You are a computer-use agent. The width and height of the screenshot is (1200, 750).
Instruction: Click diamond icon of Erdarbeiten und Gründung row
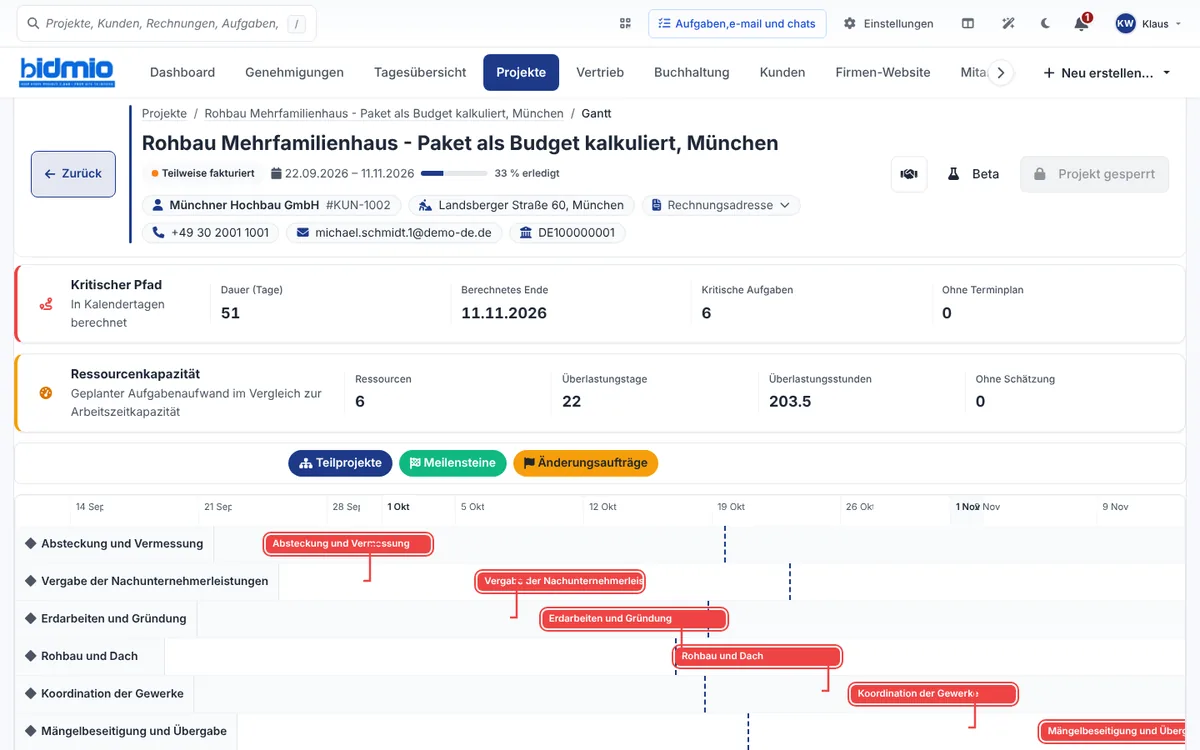click(x=30, y=619)
